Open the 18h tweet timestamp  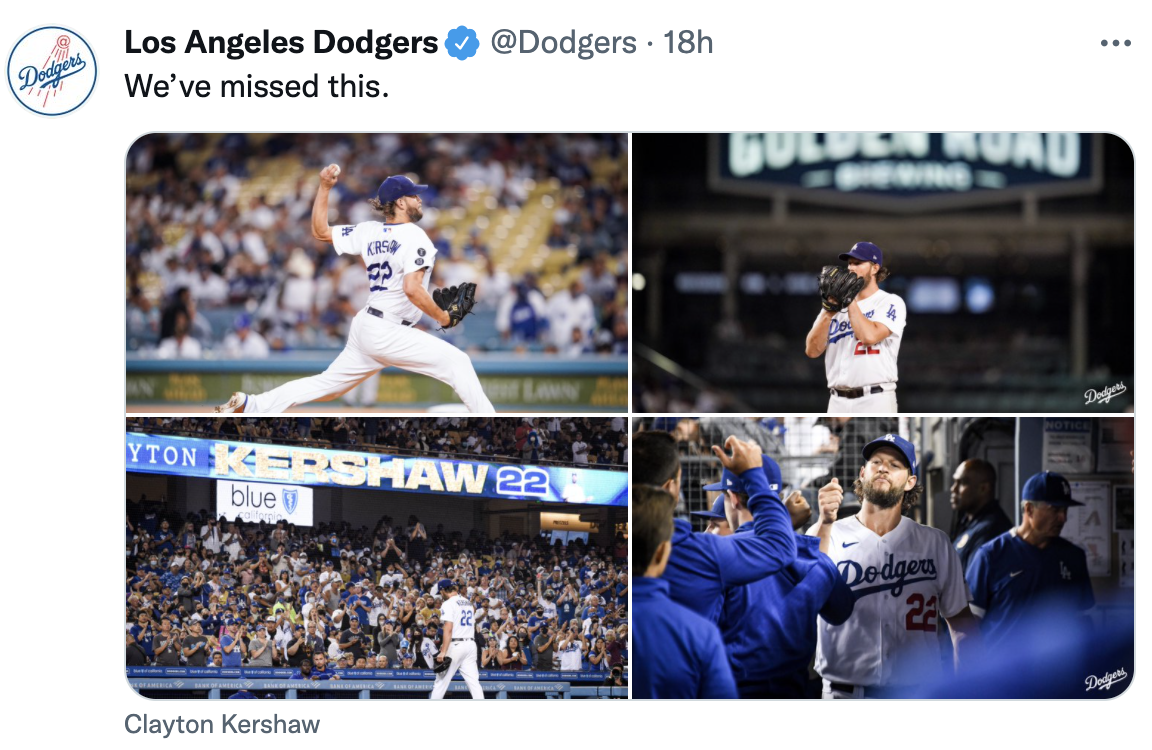point(688,43)
